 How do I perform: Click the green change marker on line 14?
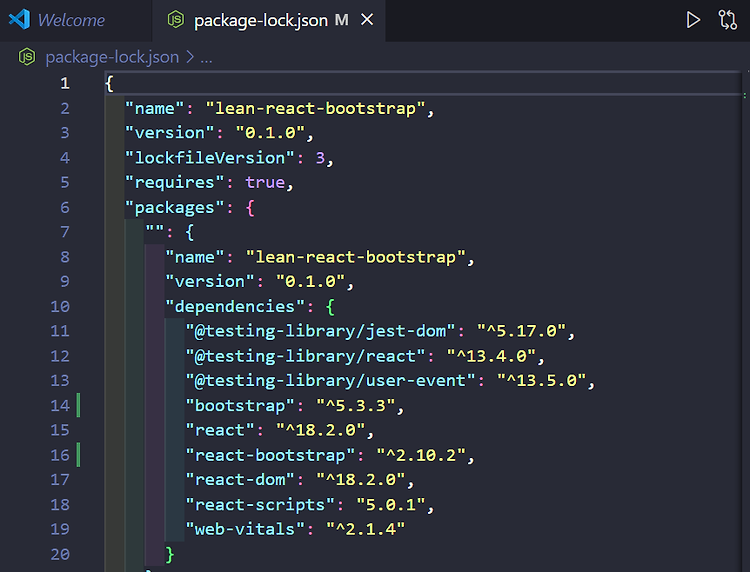click(x=78, y=406)
